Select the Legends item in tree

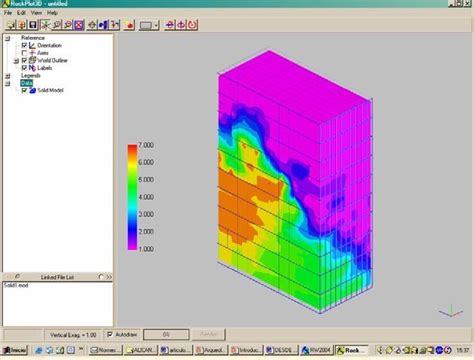(31, 76)
